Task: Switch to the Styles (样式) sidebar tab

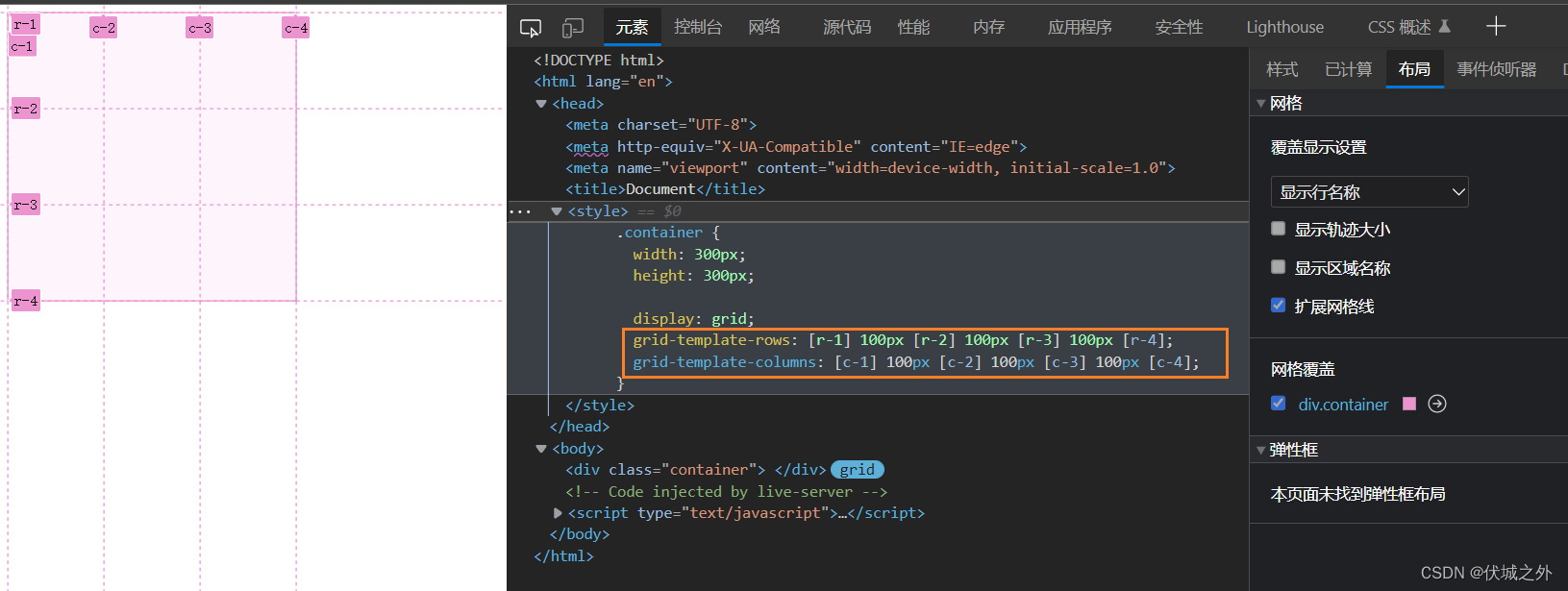Action: pyautogui.click(x=1282, y=69)
